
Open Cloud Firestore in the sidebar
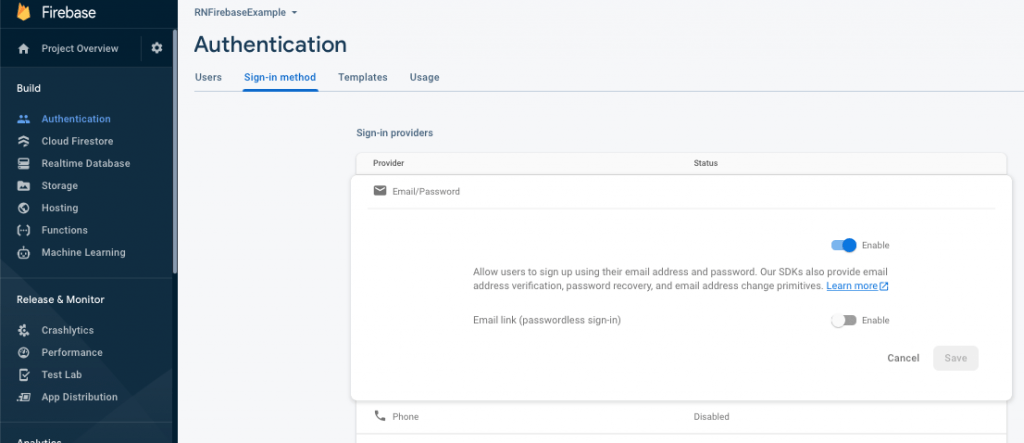77,141
